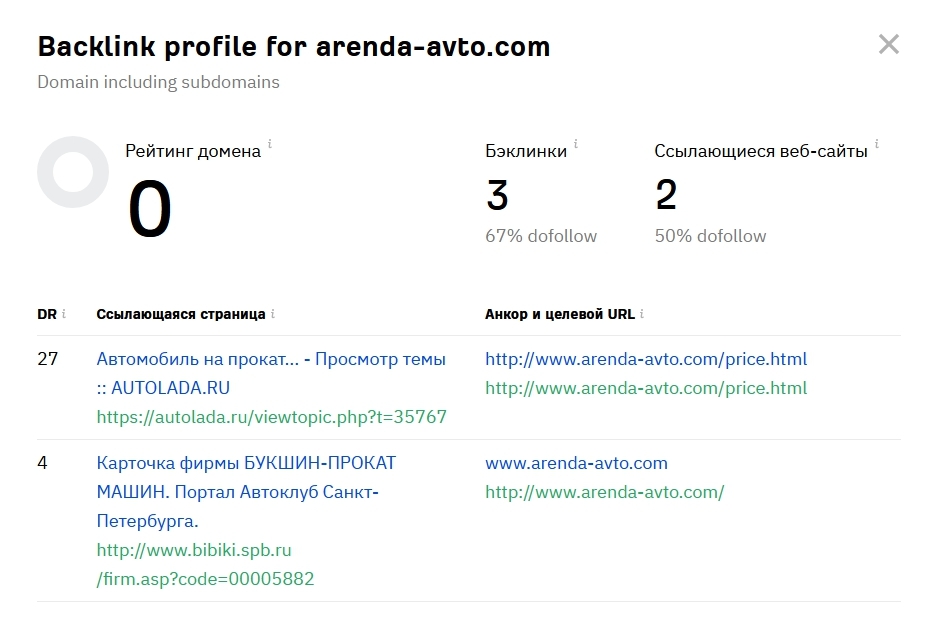Open info icon beside Ссылающиеся веб-сайты
This screenshot has width=929, height=625.
[877, 143]
